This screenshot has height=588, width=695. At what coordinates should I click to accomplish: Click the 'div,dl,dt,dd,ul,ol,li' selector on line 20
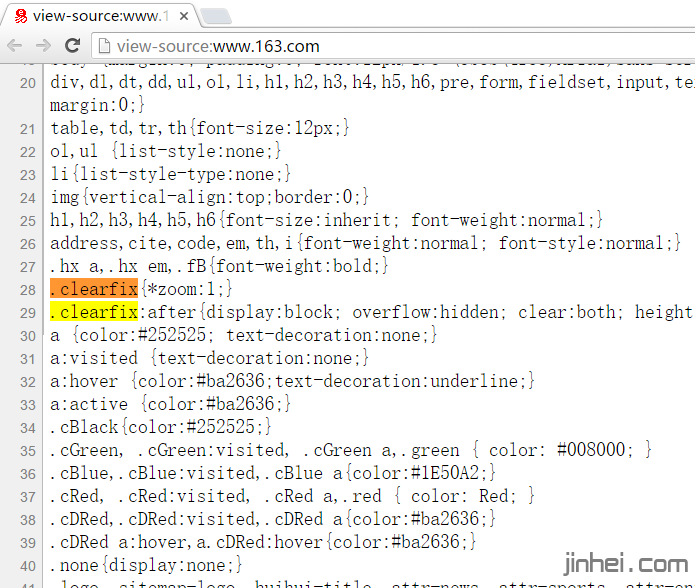[x=155, y=82]
